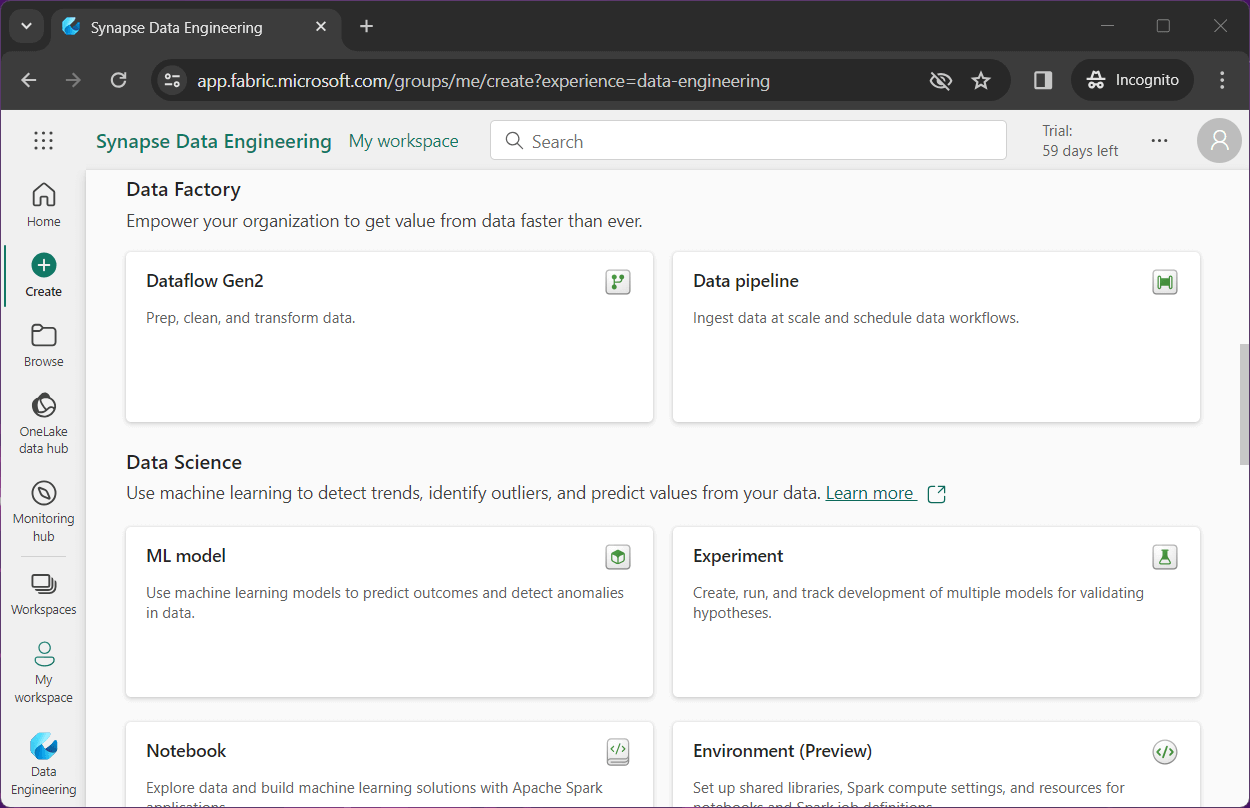This screenshot has width=1250, height=808.
Task: Toggle the browser side panel
Action: click(x=1043, y=81)
